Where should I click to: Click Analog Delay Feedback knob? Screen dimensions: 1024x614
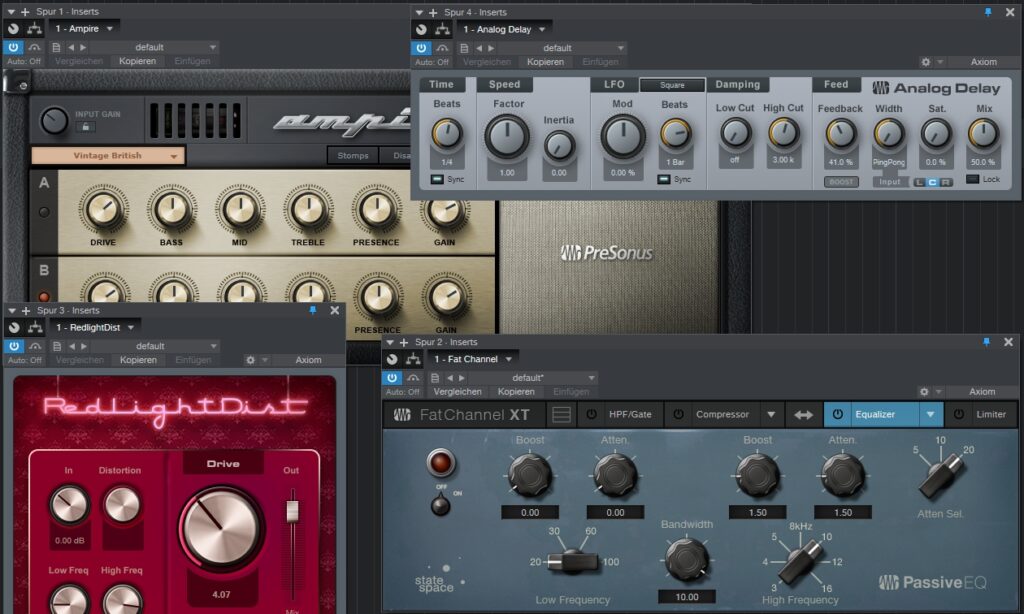(840, 134)
